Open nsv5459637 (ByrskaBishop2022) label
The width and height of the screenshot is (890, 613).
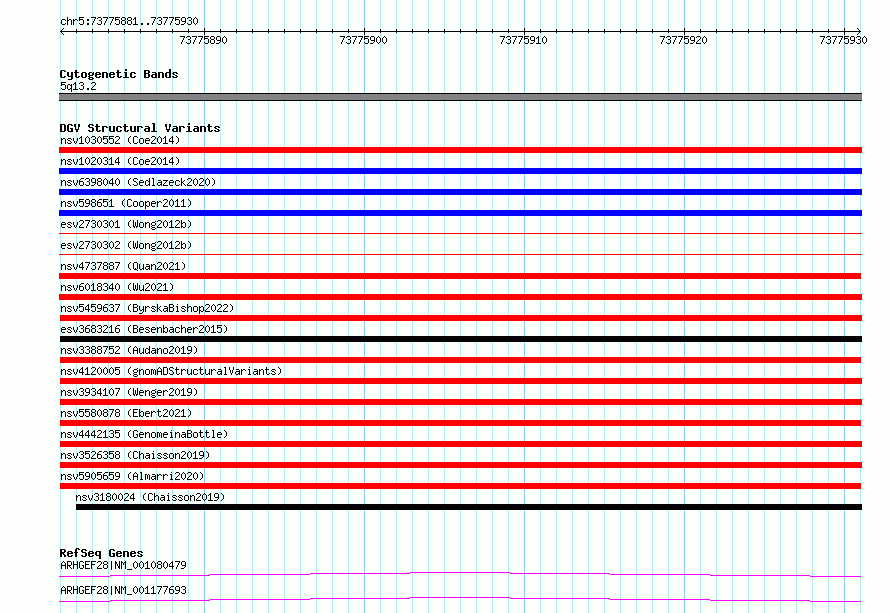[147, 308]
